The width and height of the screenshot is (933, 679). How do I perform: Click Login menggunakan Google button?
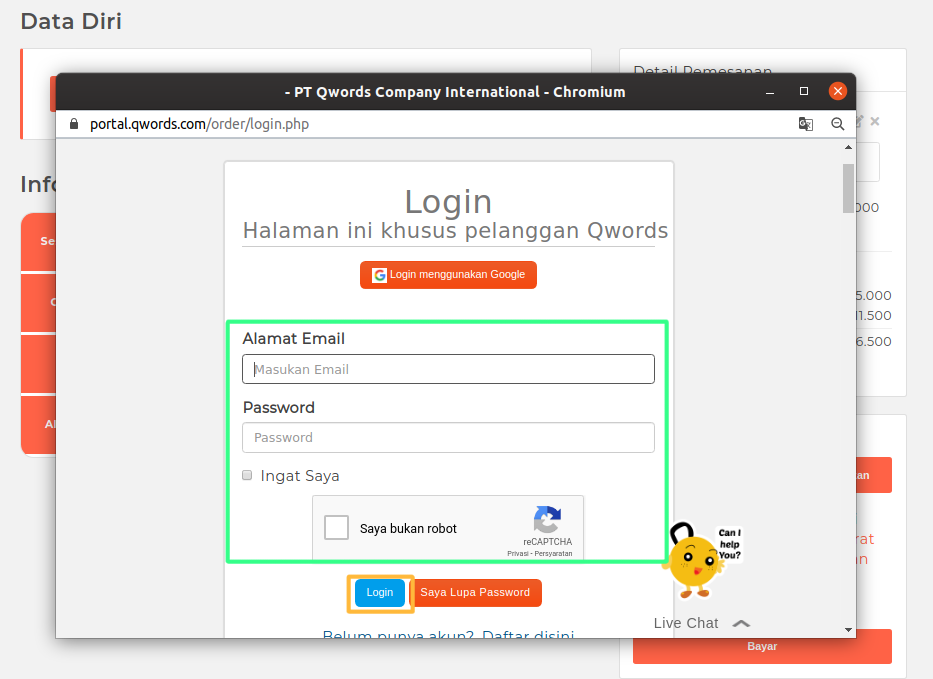pyautogui.click(x=448, y=275)
